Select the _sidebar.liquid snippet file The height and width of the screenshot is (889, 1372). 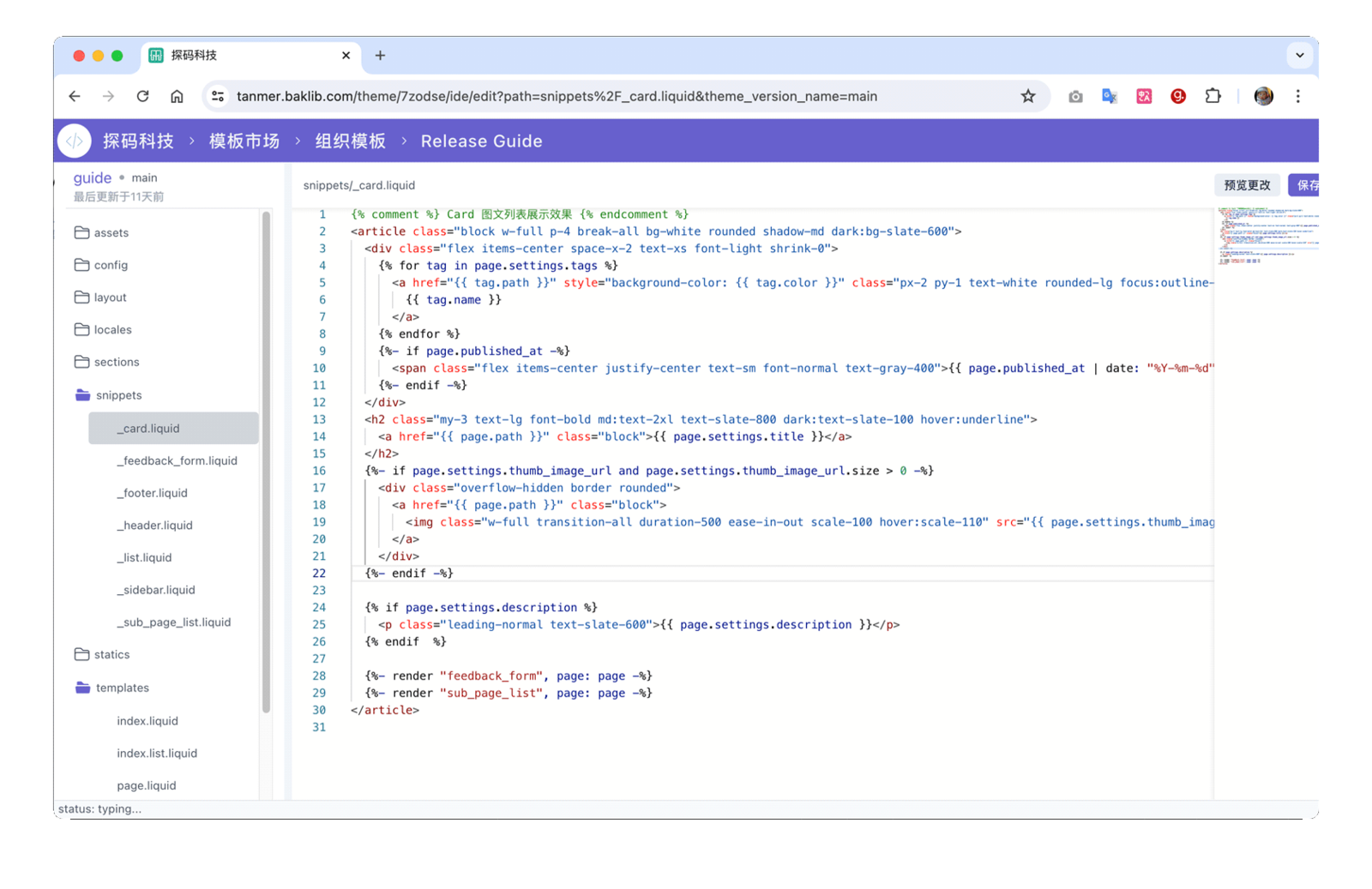click(156, 590)
